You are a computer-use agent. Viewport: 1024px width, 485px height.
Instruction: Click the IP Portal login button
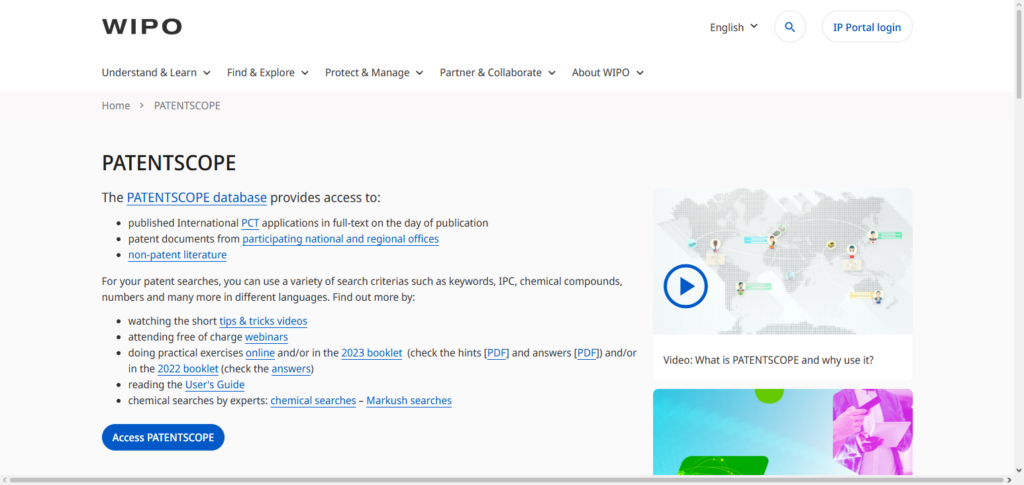(x=867, y=27)
